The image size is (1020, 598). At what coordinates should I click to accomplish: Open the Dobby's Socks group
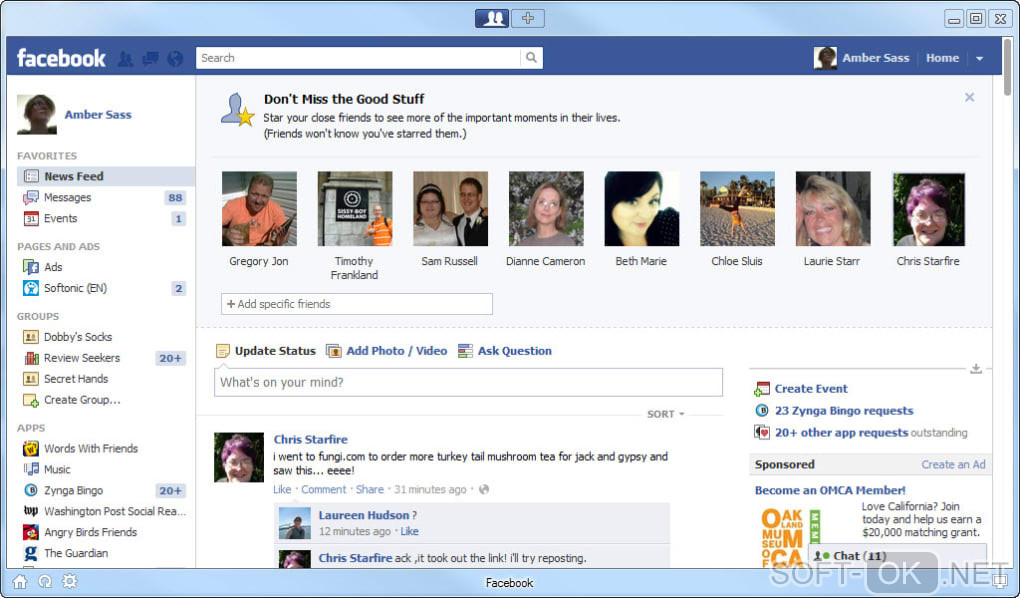77,337
